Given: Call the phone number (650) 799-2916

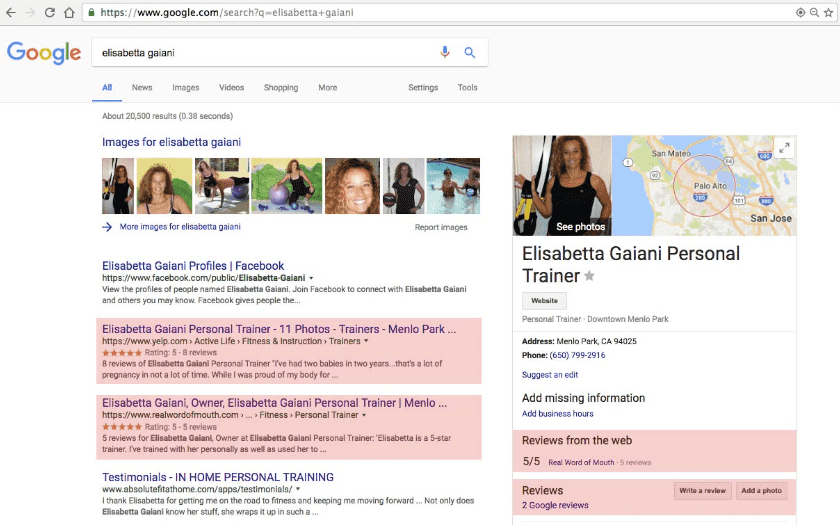Looking at the screenshot, I should pyautogui.click(x=578, y=355).
